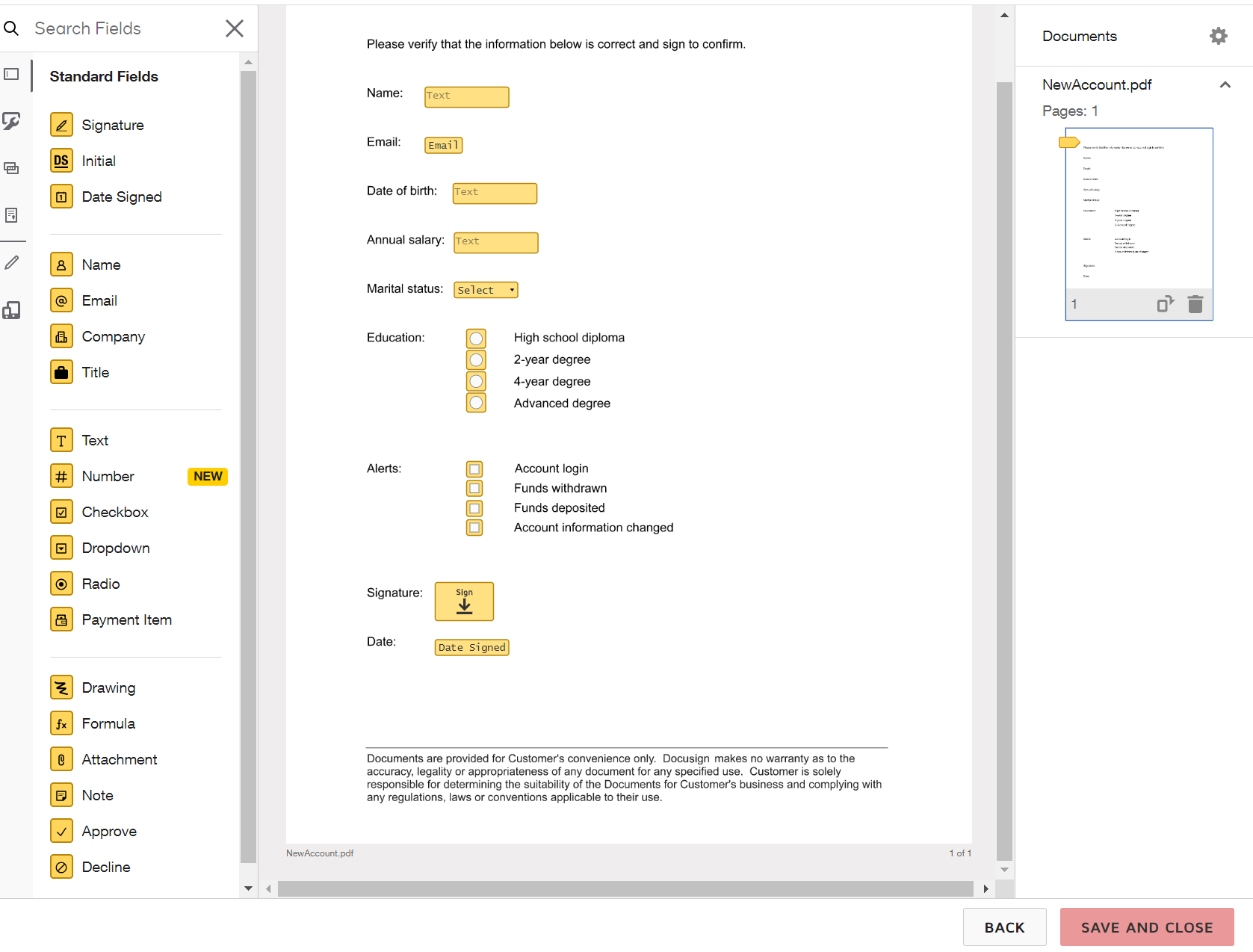Select the 2-year degree radio button

pos(476,359)
